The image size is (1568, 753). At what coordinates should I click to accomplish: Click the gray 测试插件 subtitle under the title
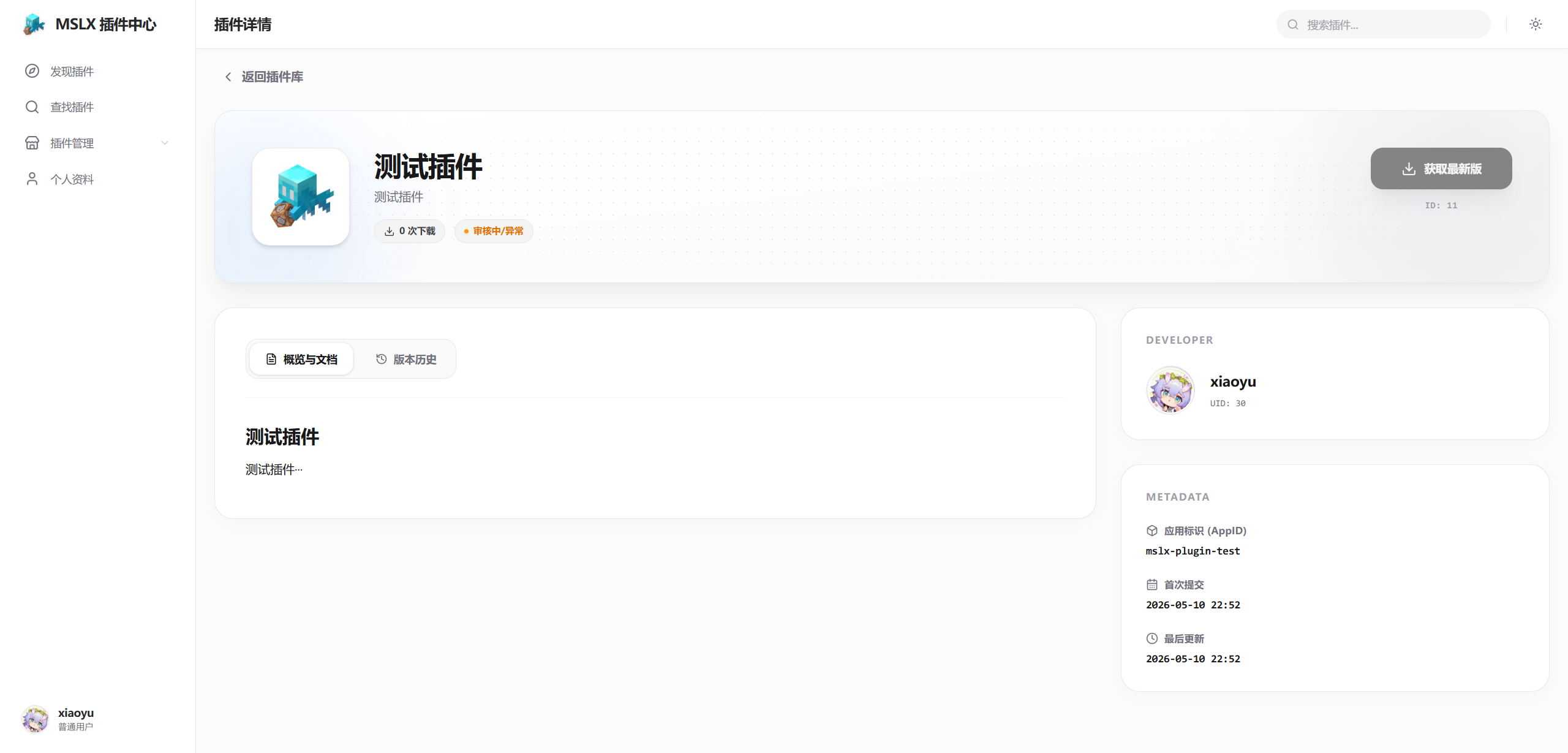pyautogui.click(x=399, y=197)
